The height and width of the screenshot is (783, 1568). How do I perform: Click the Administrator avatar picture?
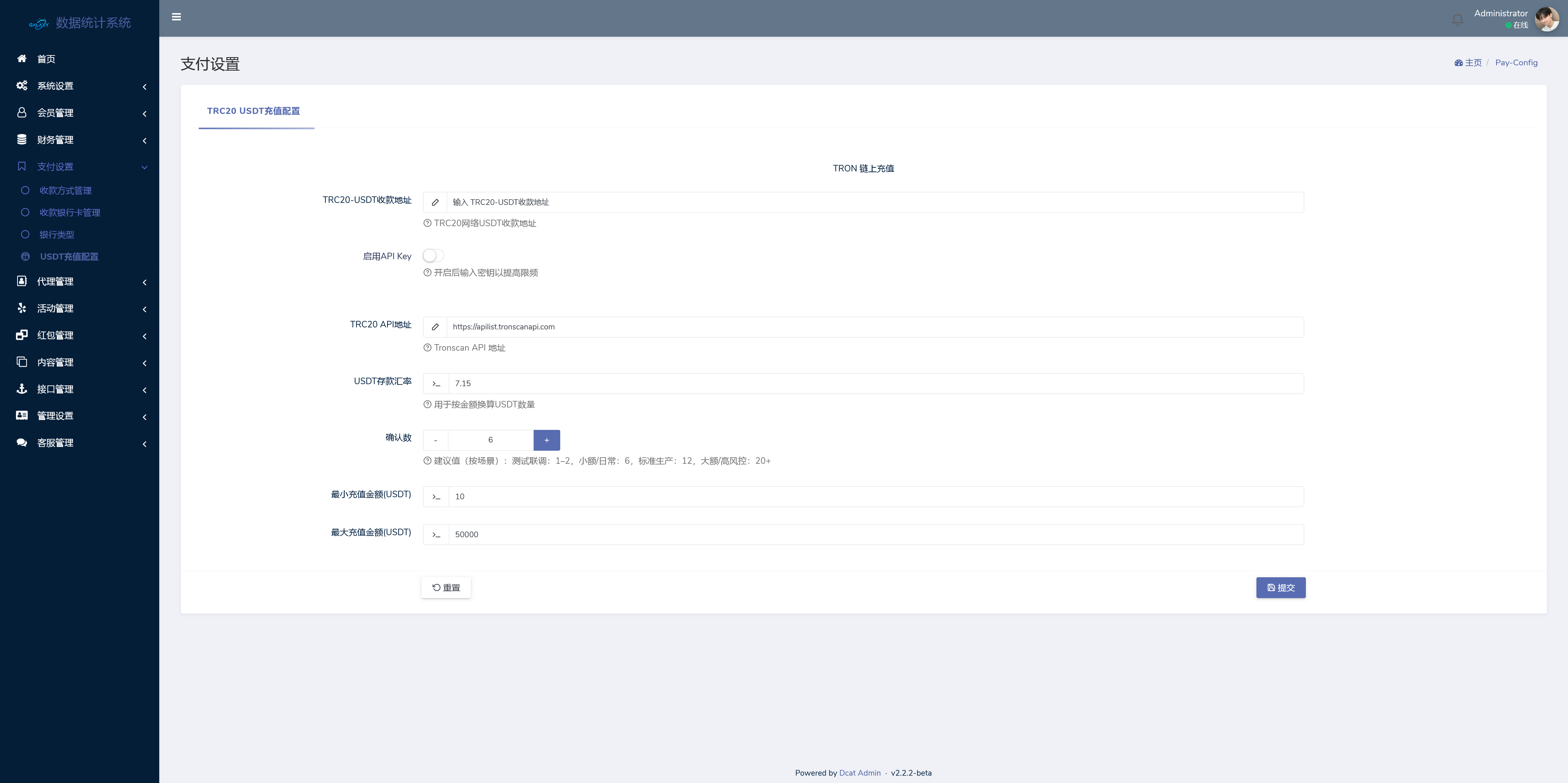[x=1547, y=19]
